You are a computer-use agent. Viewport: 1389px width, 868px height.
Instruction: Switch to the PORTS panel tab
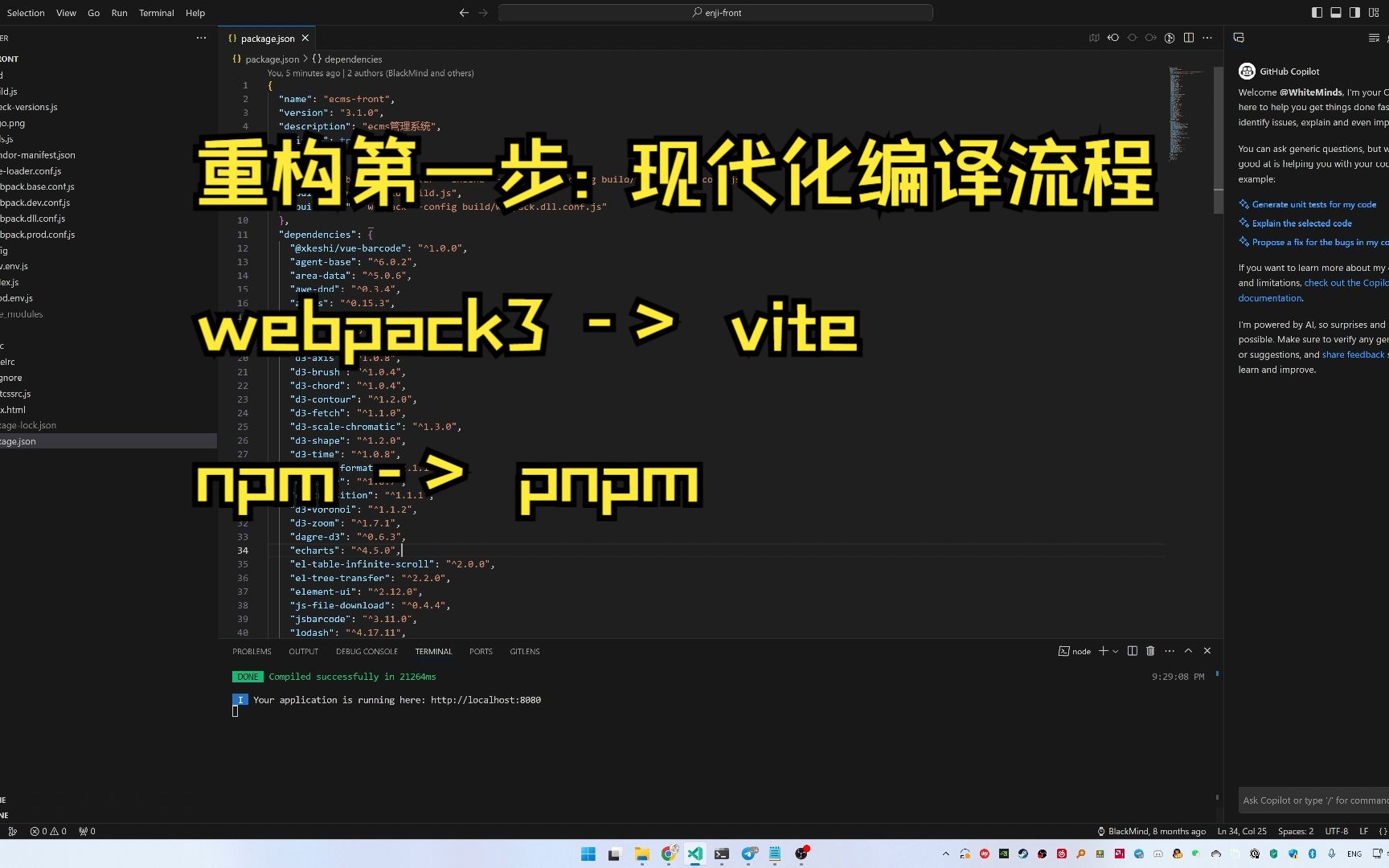click(x=481, y=652)
